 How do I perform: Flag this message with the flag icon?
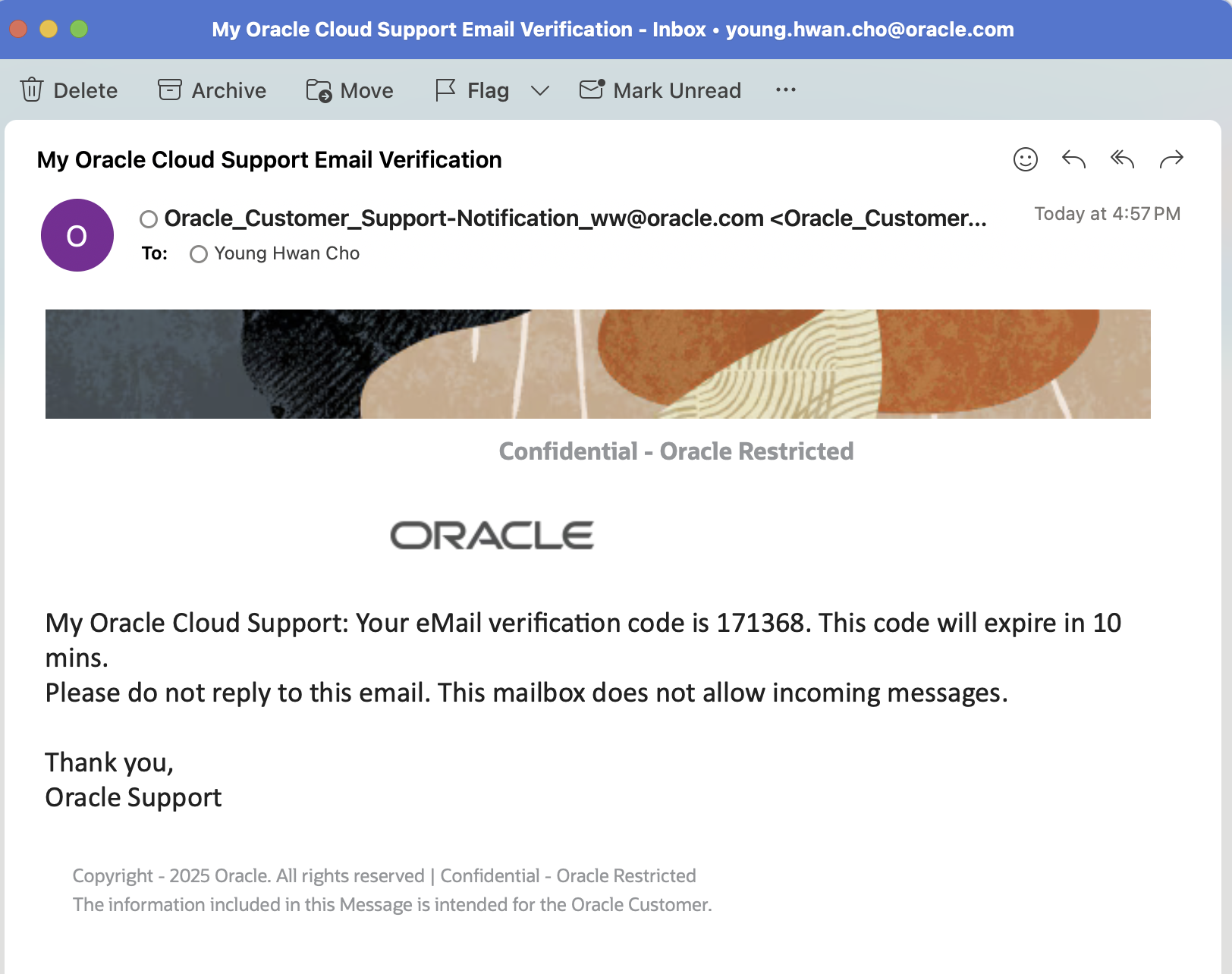pyautogui.click(x=445, y=90)
